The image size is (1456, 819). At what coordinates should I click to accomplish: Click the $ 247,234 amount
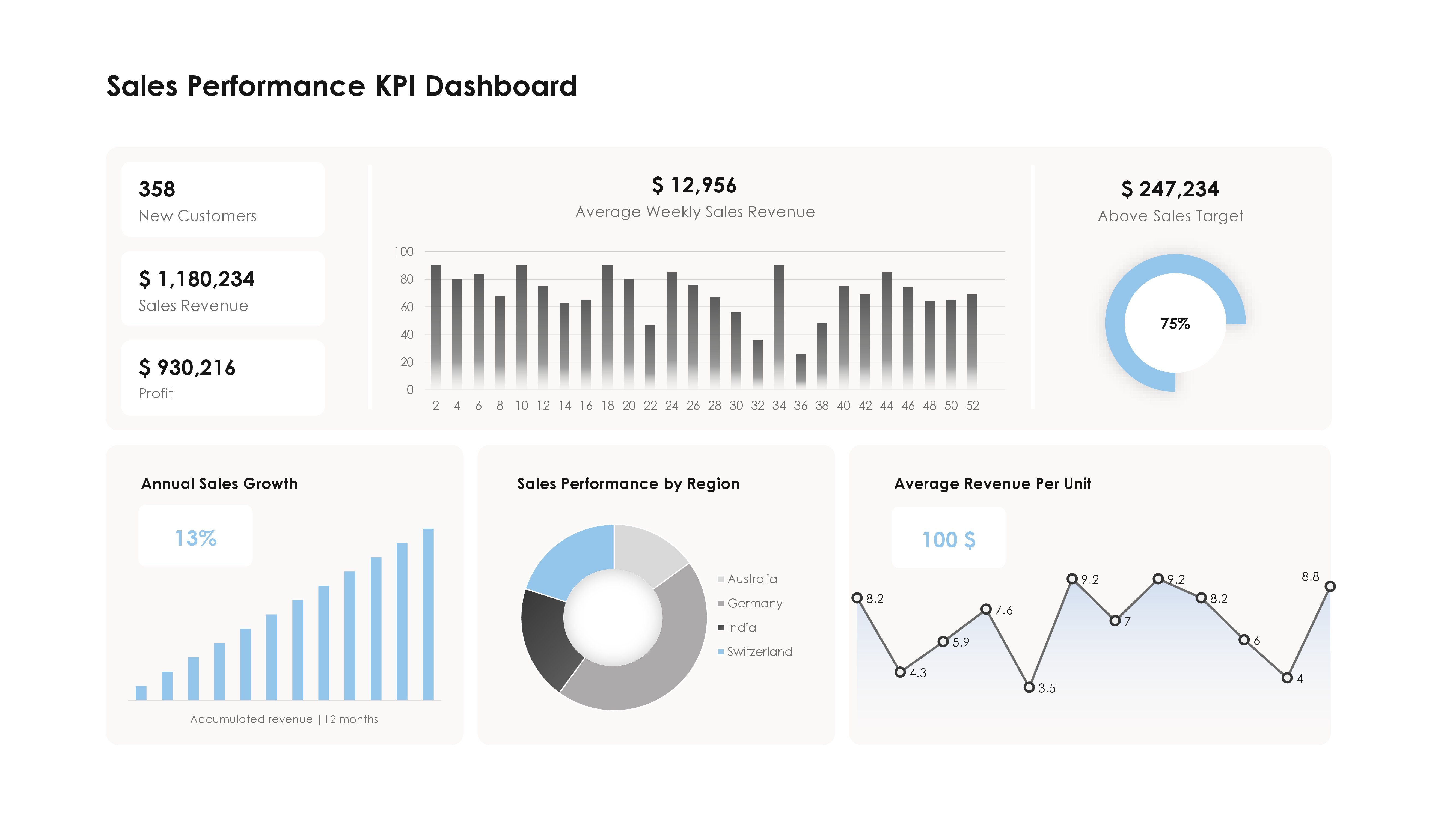tap(1169, 189)
